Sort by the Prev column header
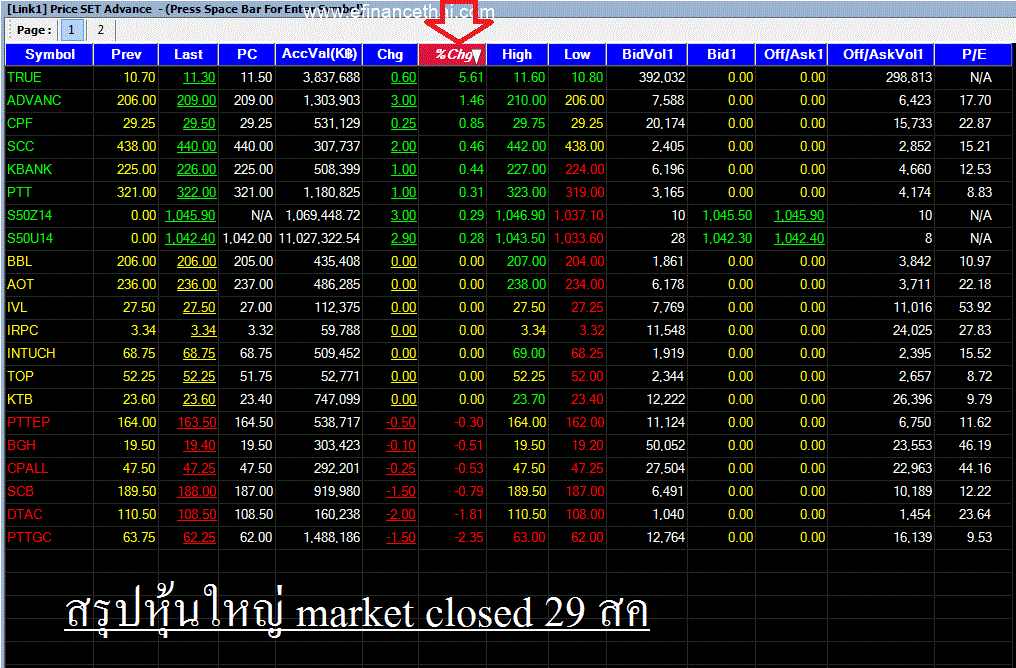 pyautogui.click(x=126, y=54)
